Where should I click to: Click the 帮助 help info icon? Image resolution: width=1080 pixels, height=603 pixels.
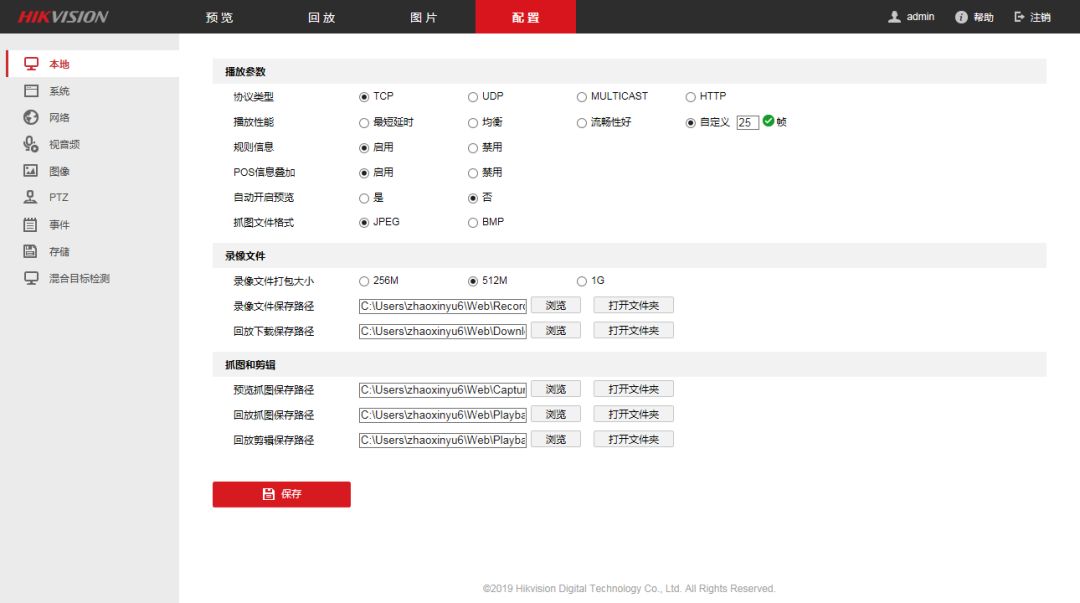pos(961,17)
